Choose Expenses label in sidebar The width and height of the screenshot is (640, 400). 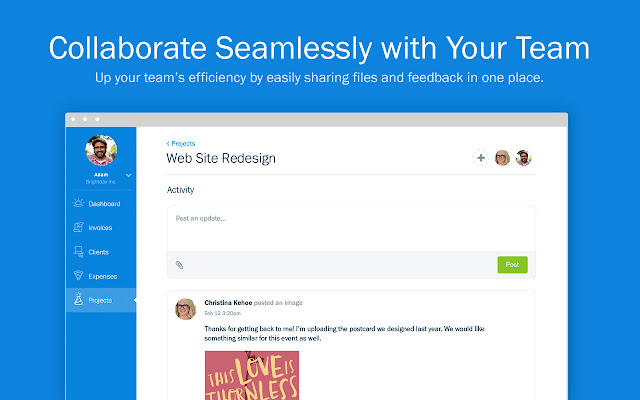pyautogui.click(x=102, y=276)
